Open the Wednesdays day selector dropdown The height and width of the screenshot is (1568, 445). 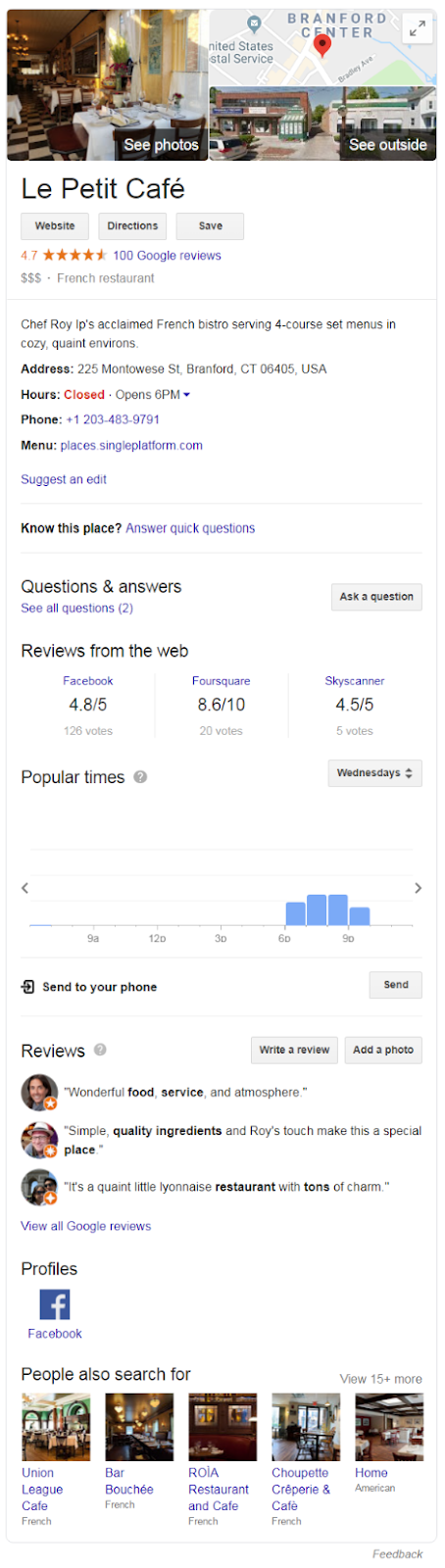coord(374,773)
